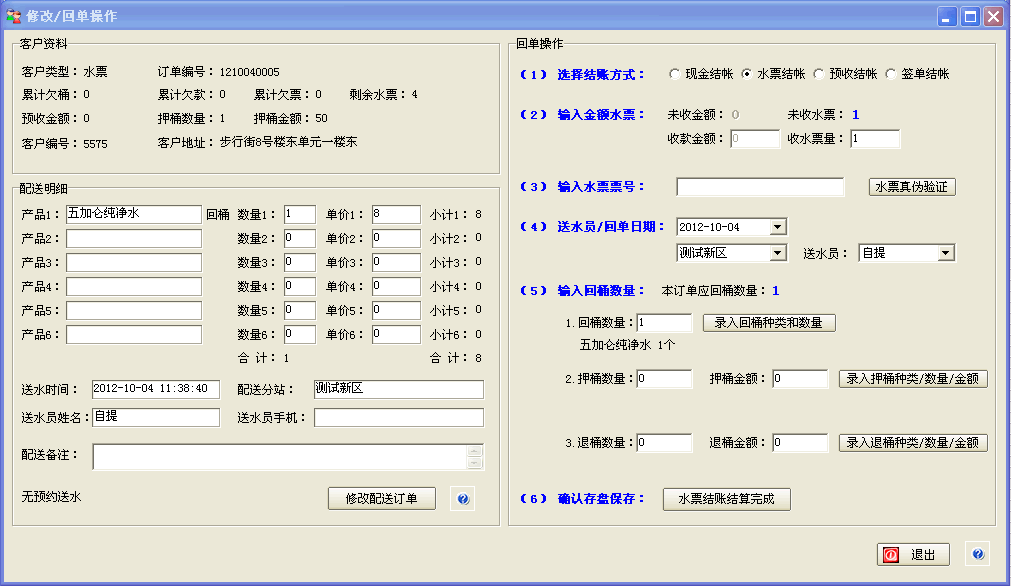Click the 回桶 label beside 产品1
This screenshot has width=1011, height=586.
[218, 215]
